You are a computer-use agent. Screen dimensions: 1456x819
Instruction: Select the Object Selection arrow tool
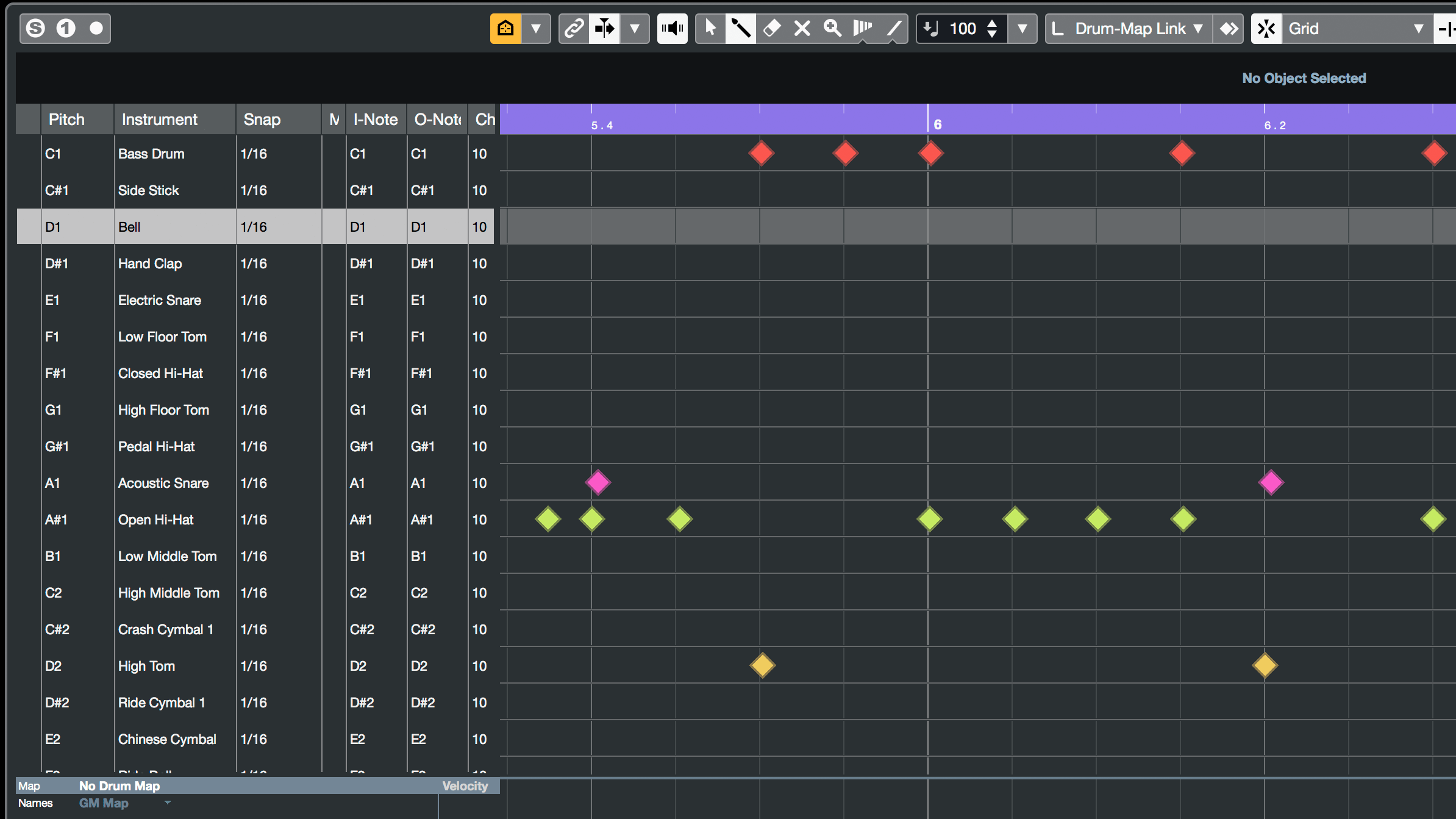710,28
